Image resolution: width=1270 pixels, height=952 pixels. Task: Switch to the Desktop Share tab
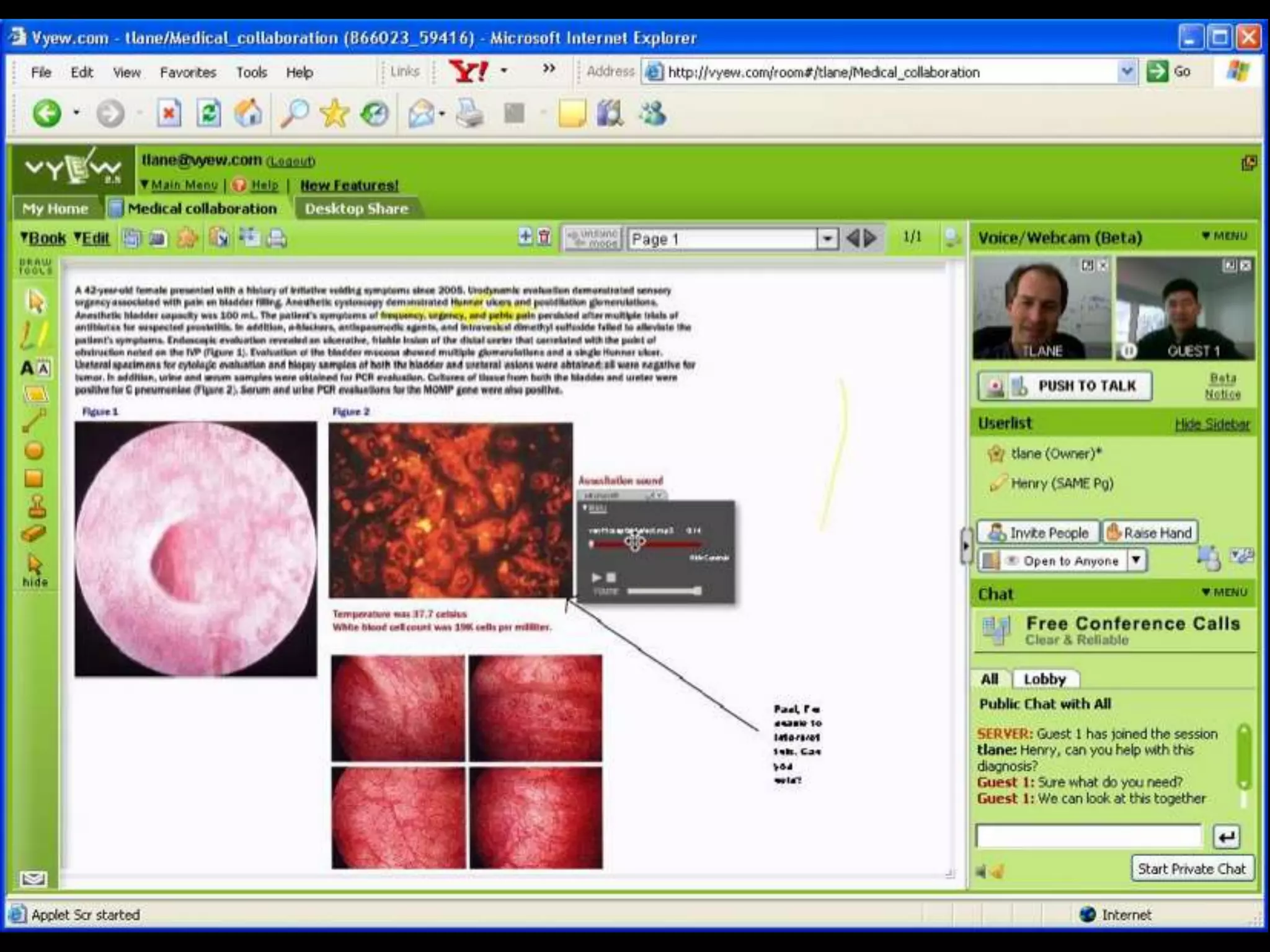tap(356, 209)
